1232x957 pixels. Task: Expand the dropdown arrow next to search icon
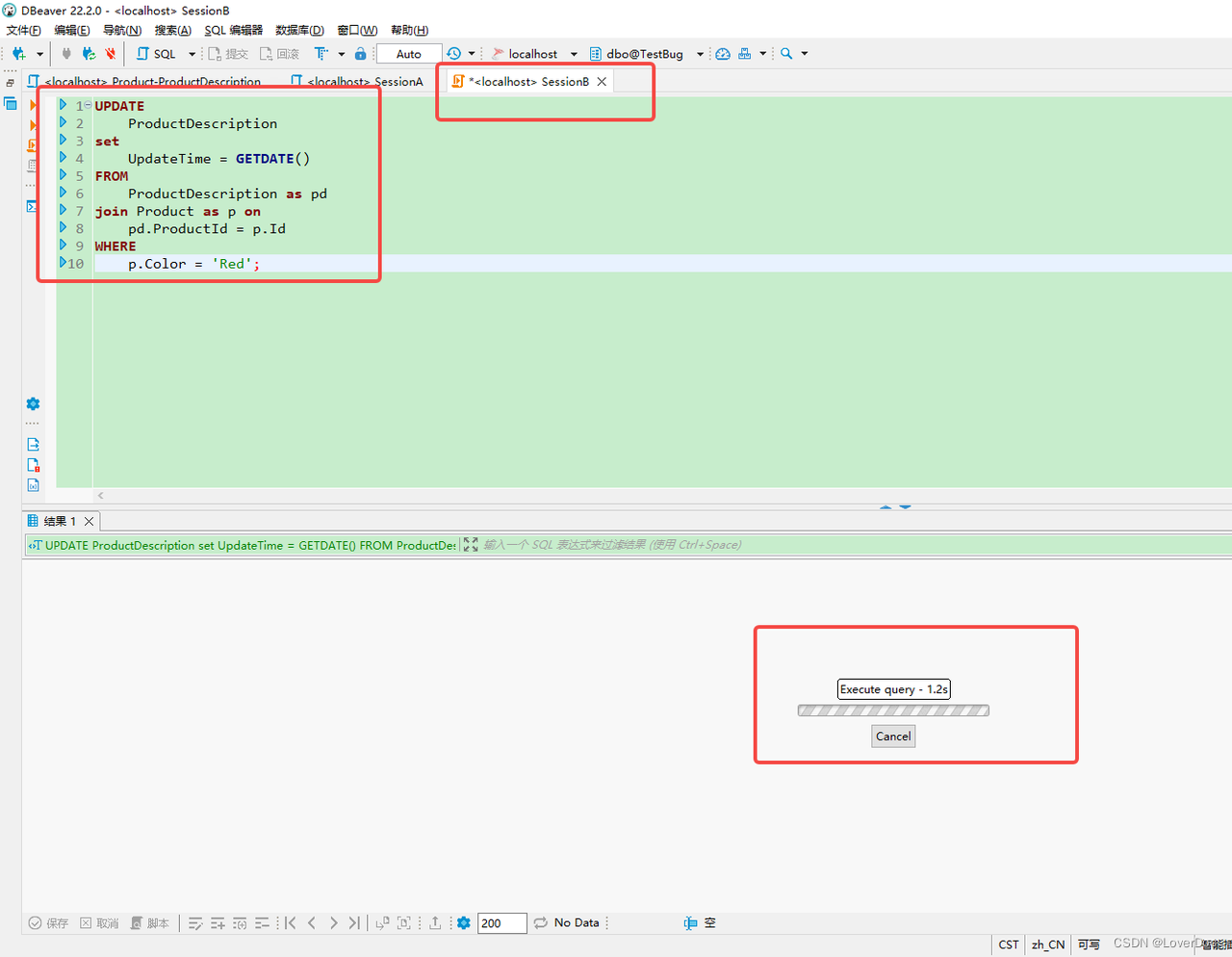(805, 54)
